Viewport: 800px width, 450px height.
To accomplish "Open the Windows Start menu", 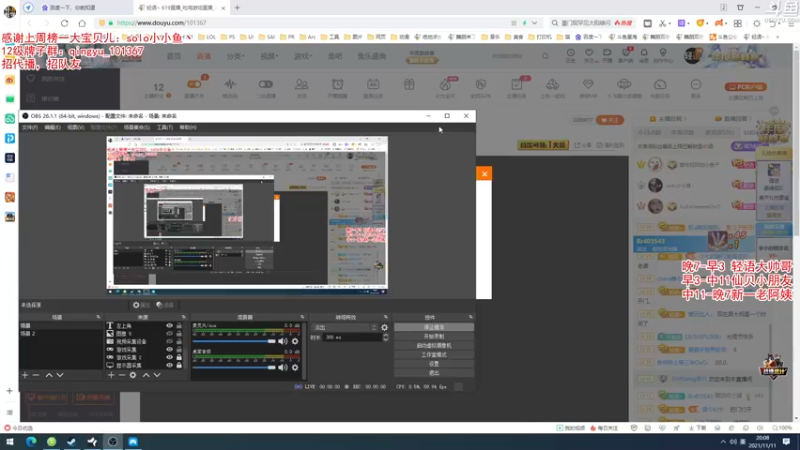I will (10, 442).
